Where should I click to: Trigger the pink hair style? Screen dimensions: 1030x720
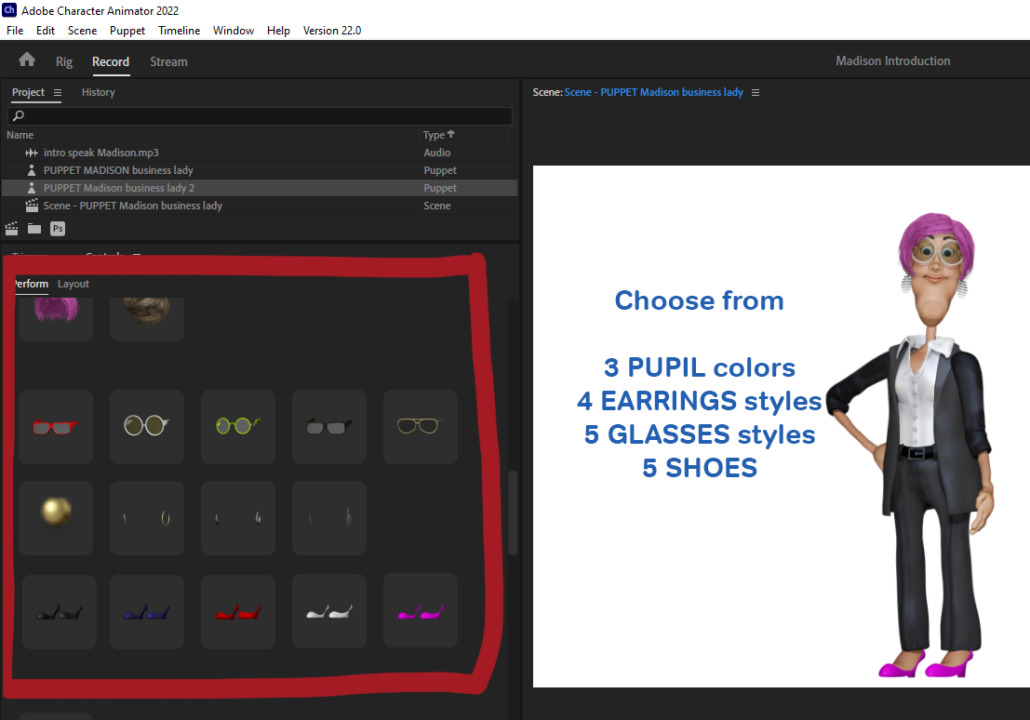[56, 318]
